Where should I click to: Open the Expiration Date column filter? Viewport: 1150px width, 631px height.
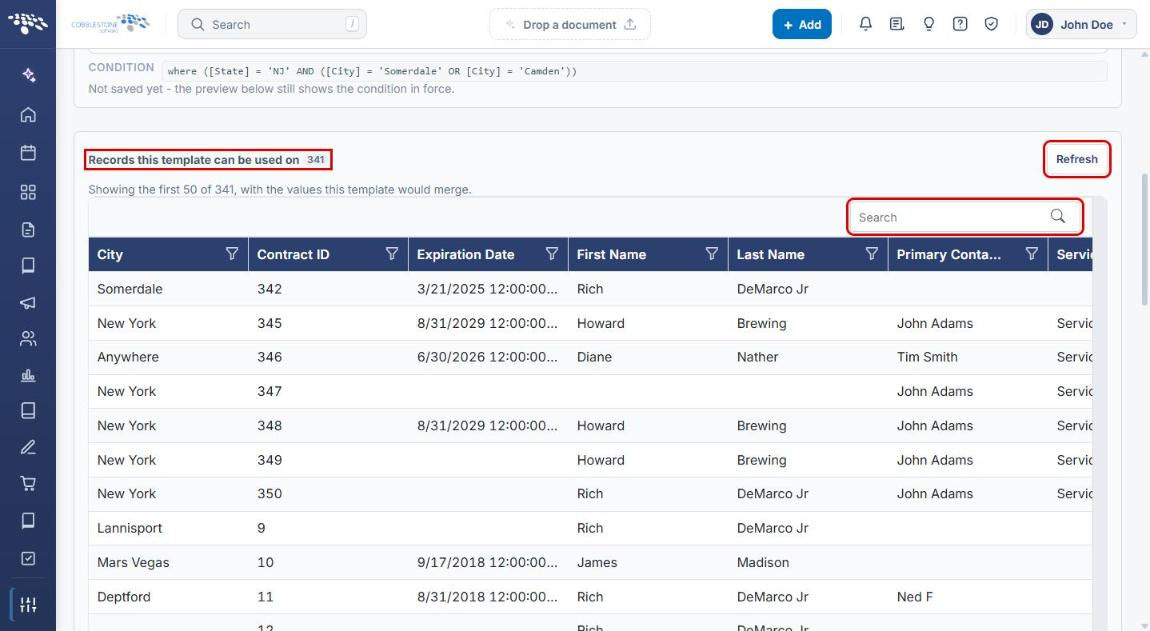pos(552,254)
